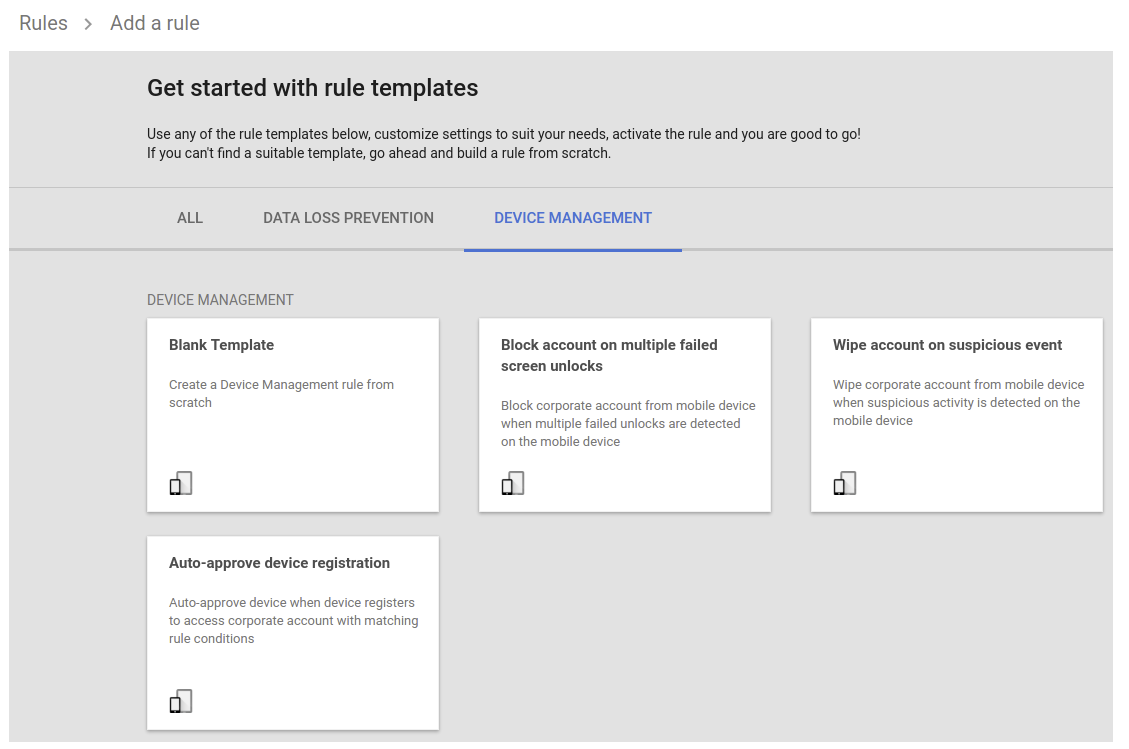Click the Auto-approve device description text

coord(292,620)
